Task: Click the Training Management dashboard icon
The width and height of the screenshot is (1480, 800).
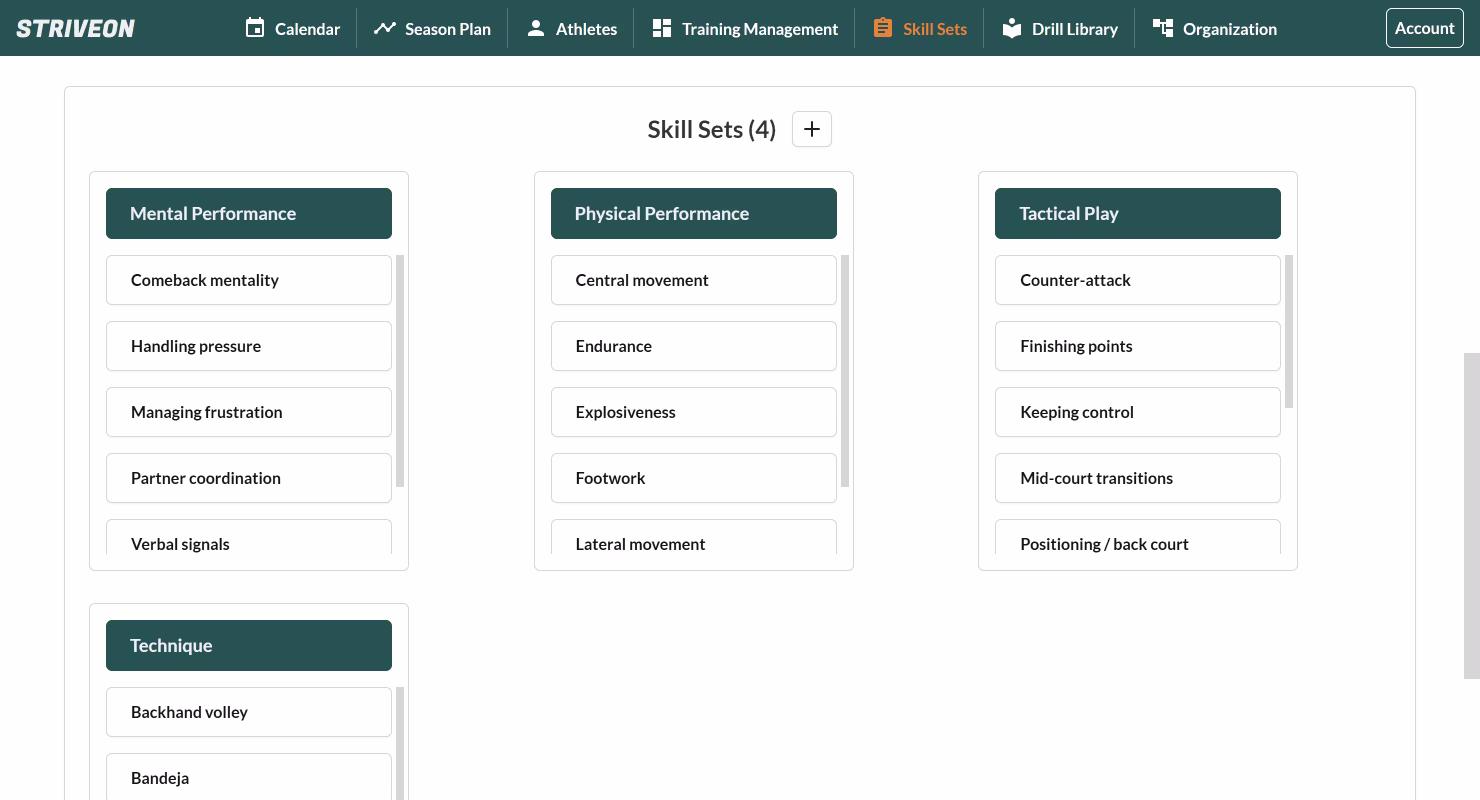Action: (x=661, y=28)
